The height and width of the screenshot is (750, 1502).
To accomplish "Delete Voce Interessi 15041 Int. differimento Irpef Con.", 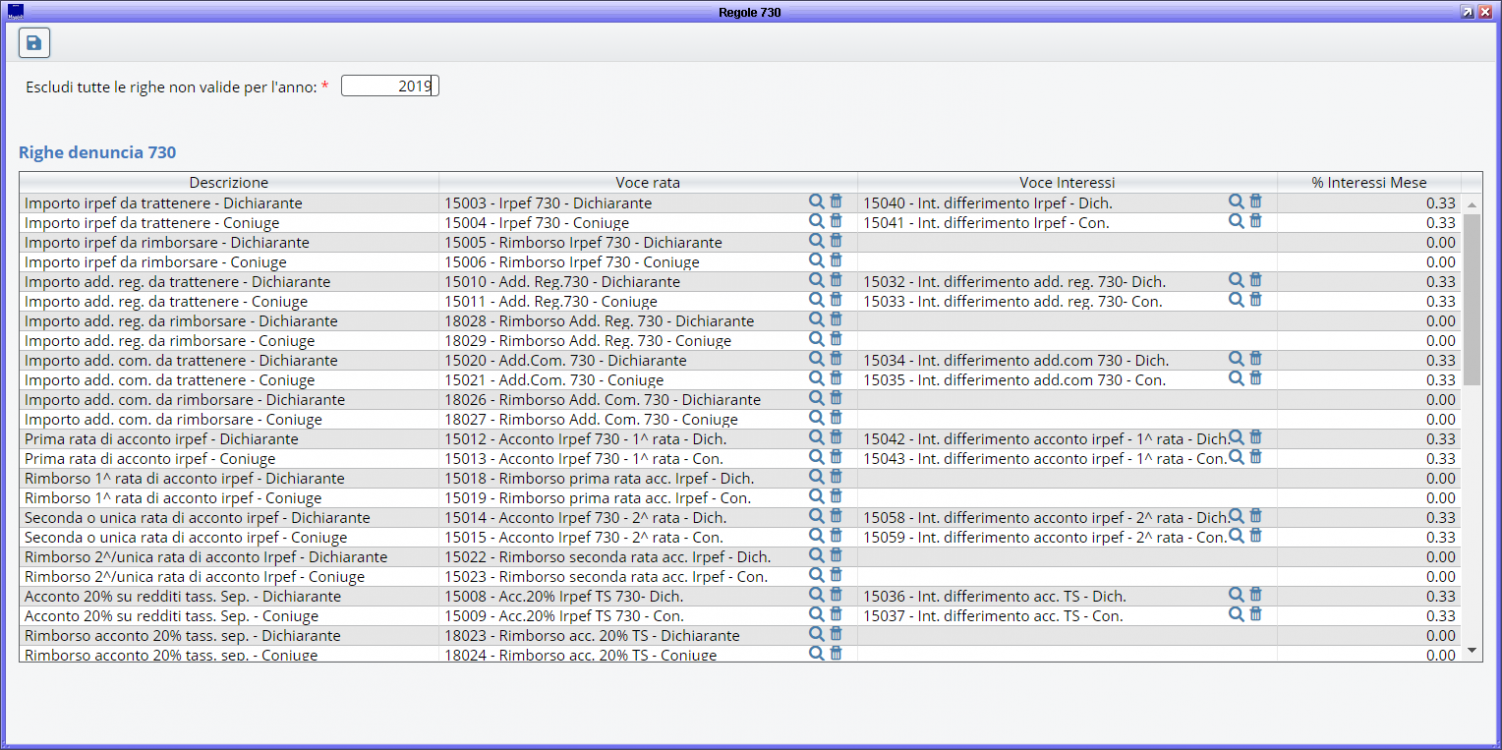I will 1256,221.
